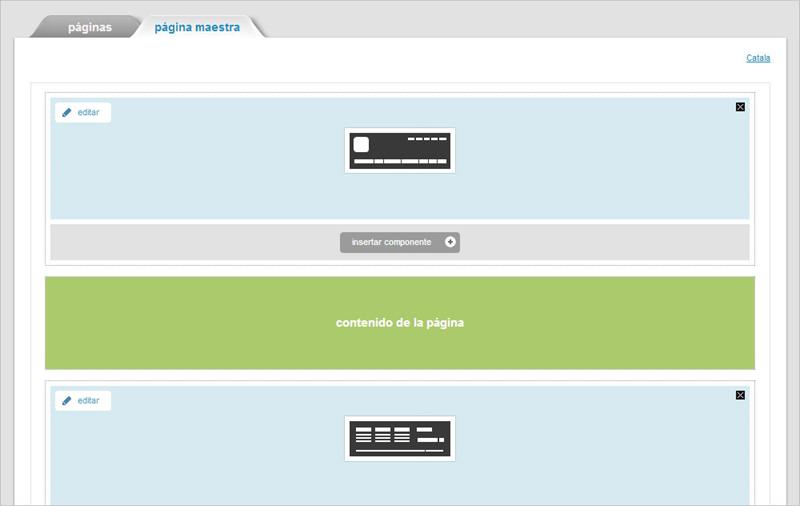Switch to the páginas tab

tap(89, 28)
